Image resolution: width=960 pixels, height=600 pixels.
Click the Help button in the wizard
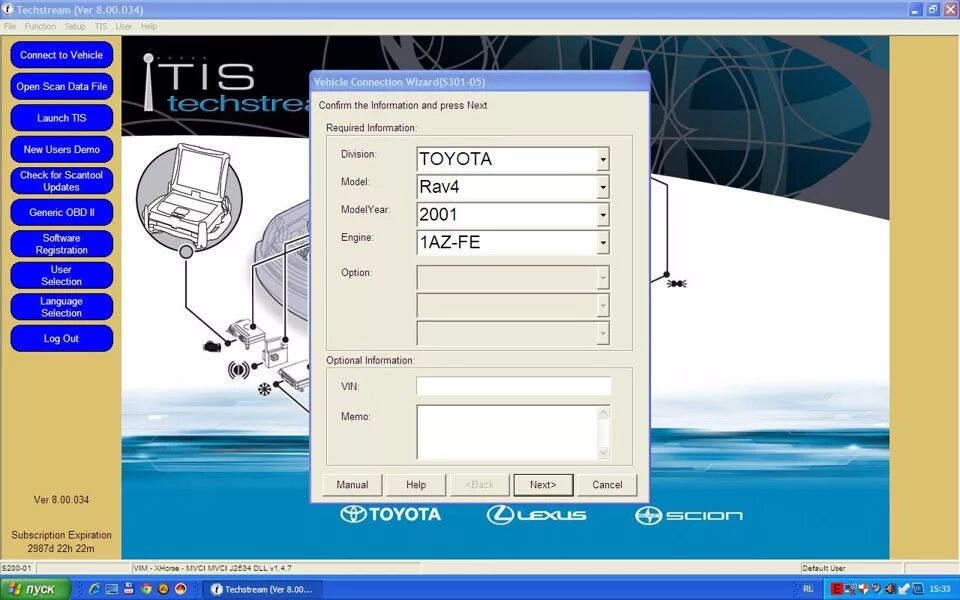(x=416, y=485)
